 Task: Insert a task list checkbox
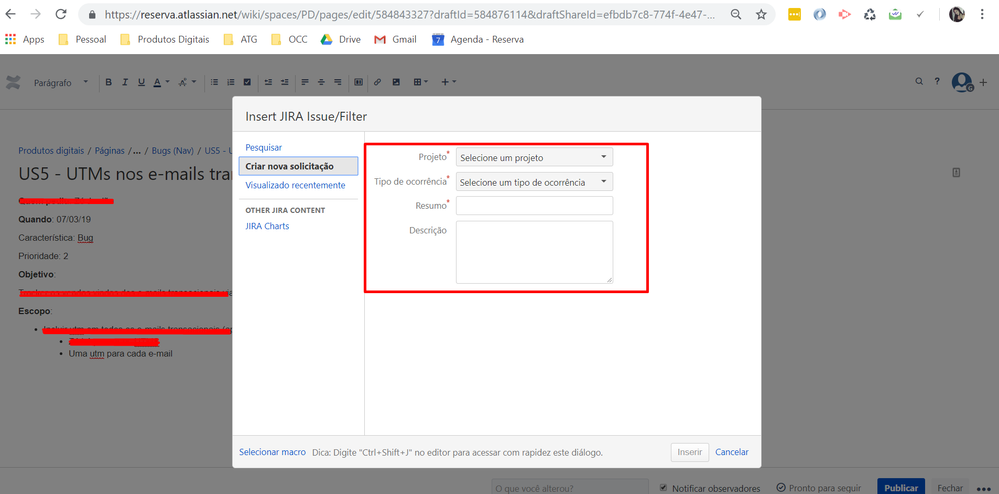point(247,82)
